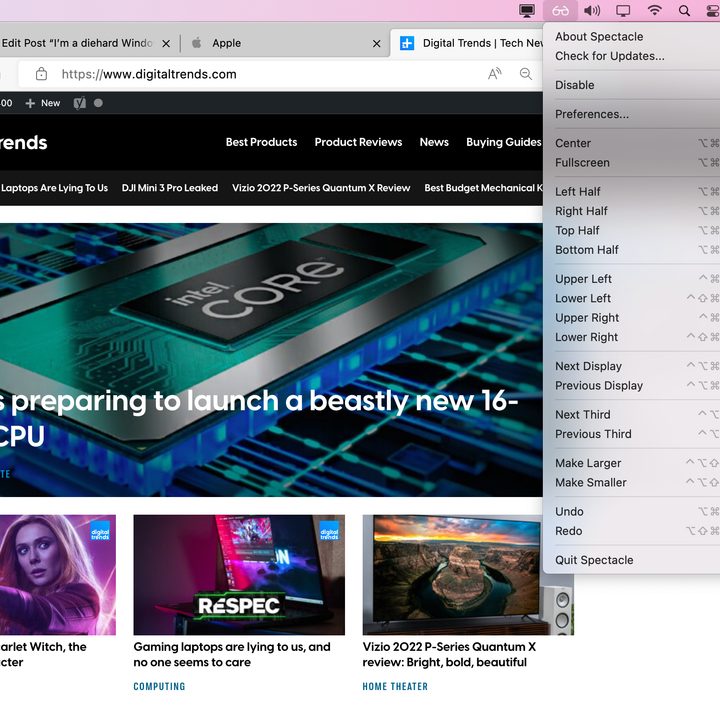Open Best Budget Mechanical trending link
Screen dimensions: 720x720
tap(484, 188)
